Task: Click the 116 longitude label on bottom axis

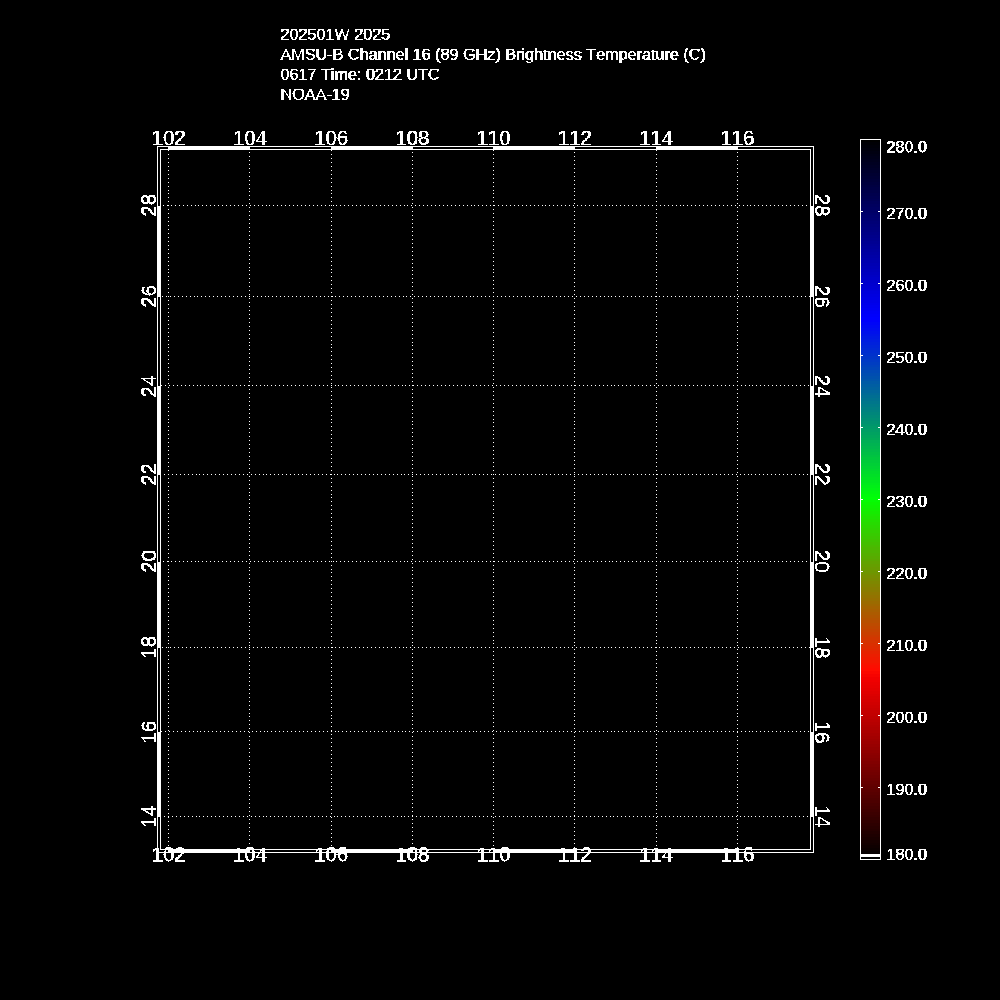Action: coord(737,855)
